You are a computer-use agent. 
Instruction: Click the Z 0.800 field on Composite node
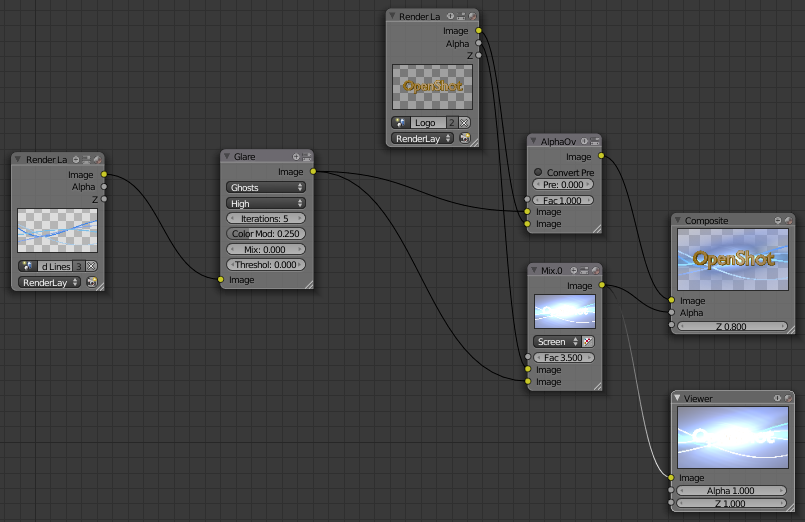click(735, 325)
